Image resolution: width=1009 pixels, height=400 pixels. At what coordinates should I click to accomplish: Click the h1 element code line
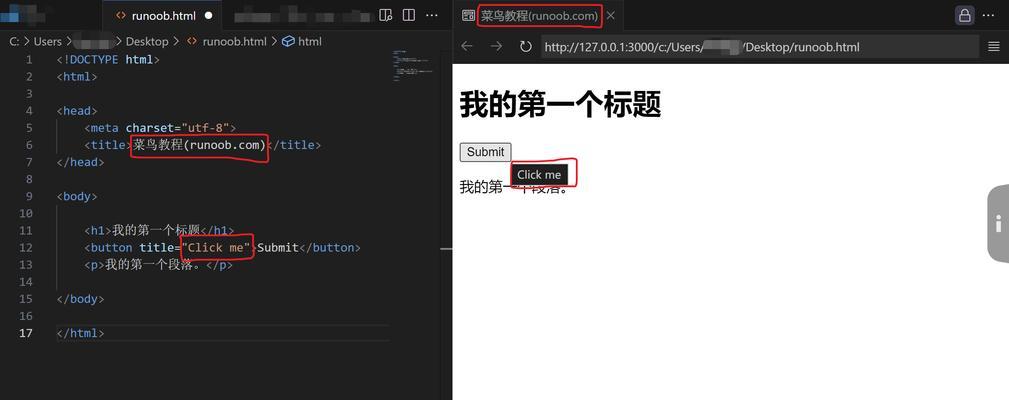[159, 230]
